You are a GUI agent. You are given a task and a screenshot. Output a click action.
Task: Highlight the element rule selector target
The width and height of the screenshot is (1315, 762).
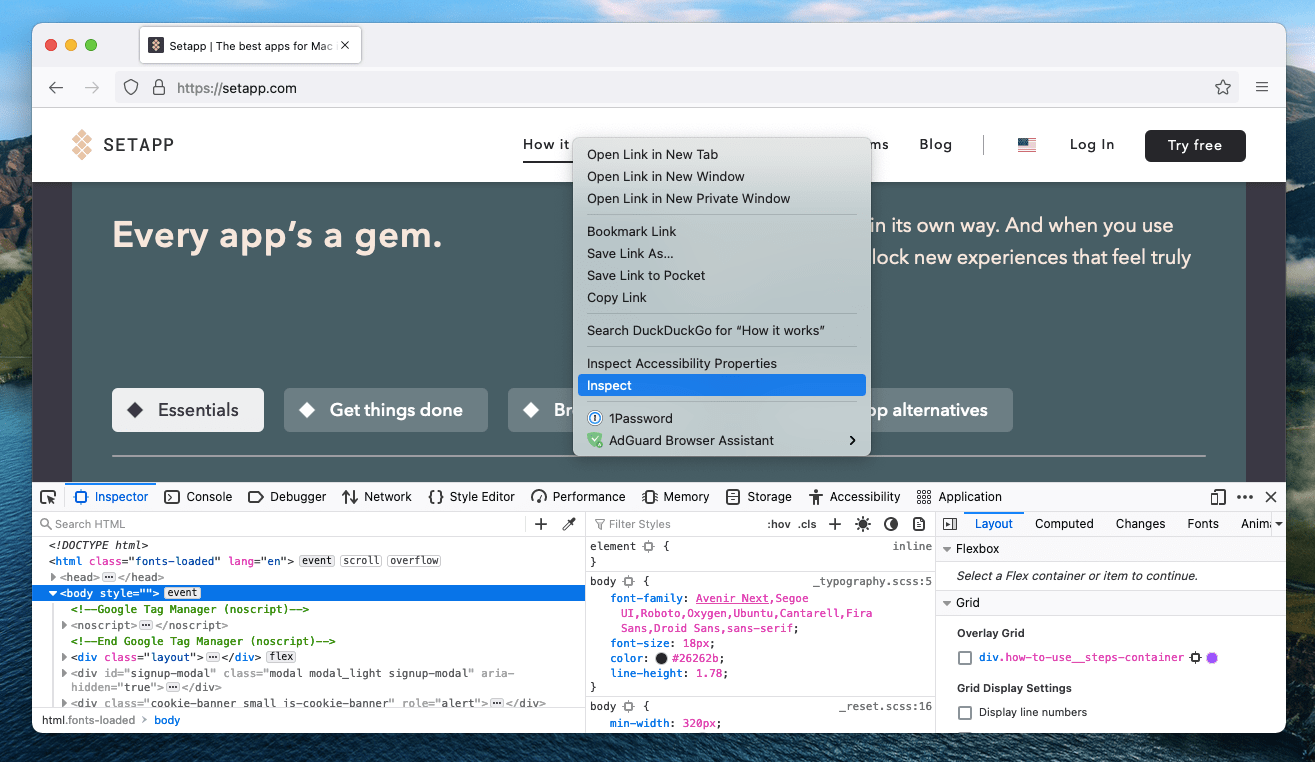click(649, 547)
